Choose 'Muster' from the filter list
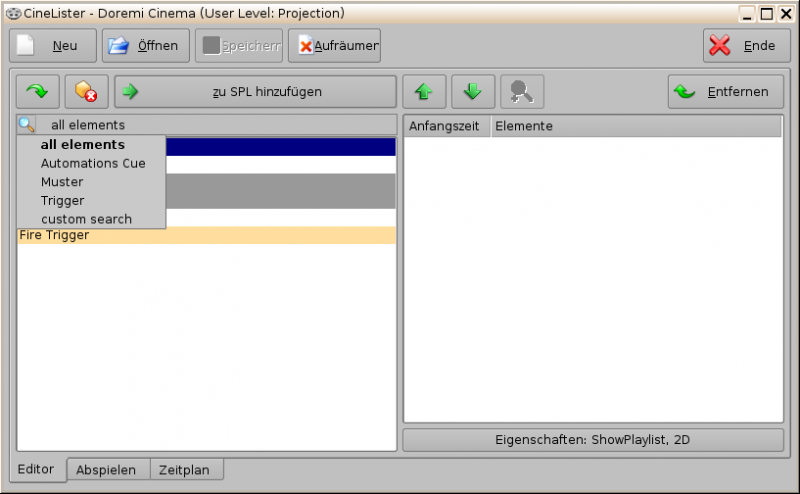This screenshot has width=800, height=494. coord(62,182)
